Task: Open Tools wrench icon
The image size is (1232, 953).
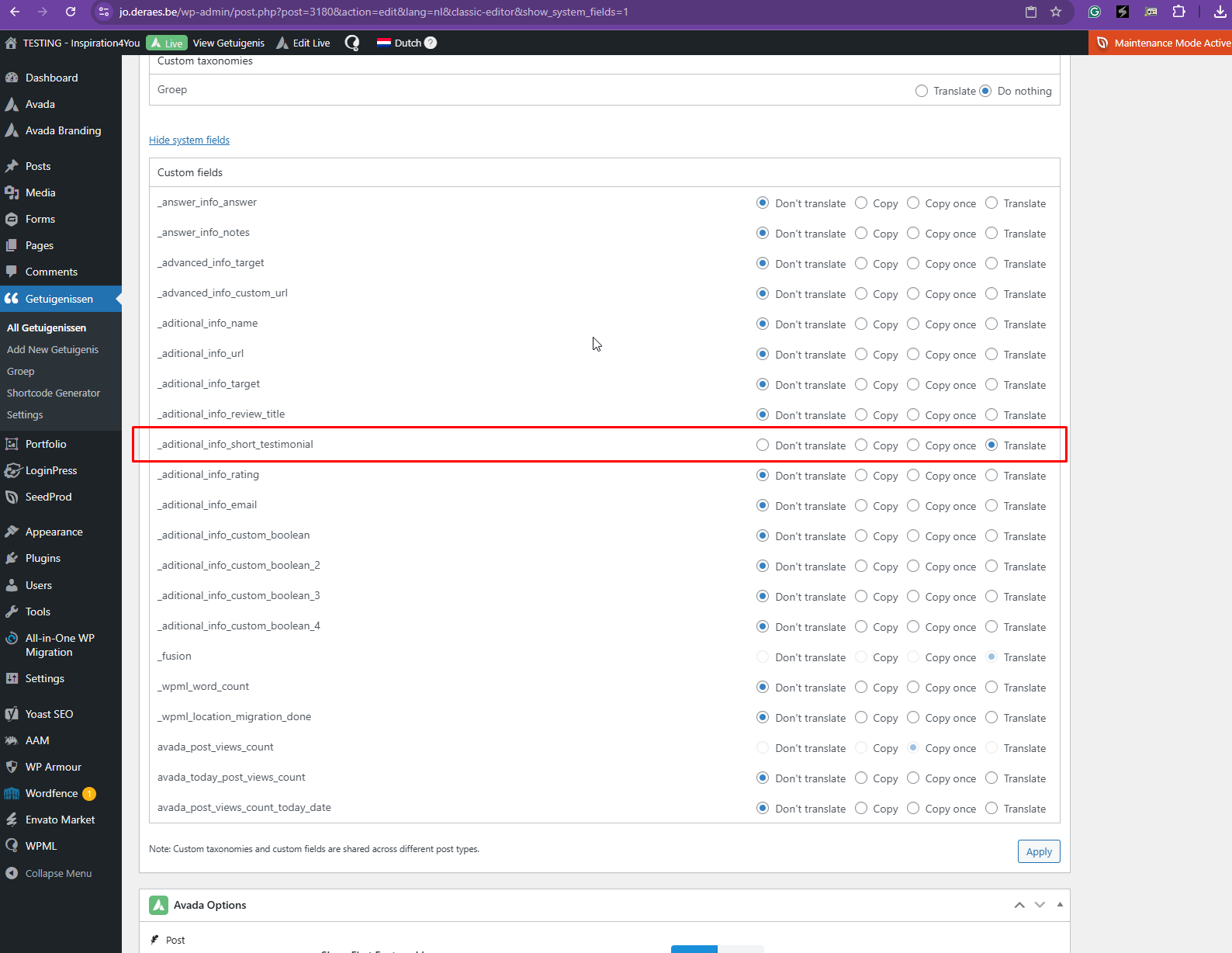Action: pyautogui.click(x=12, y=612)
